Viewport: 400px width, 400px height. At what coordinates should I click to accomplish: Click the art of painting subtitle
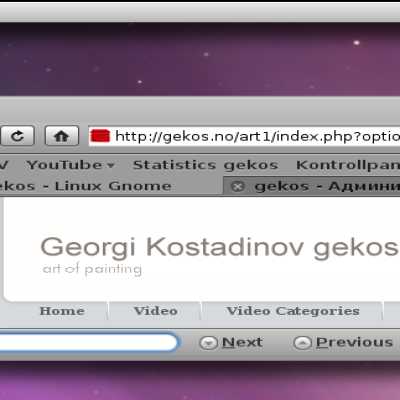[x=92, y=269]
